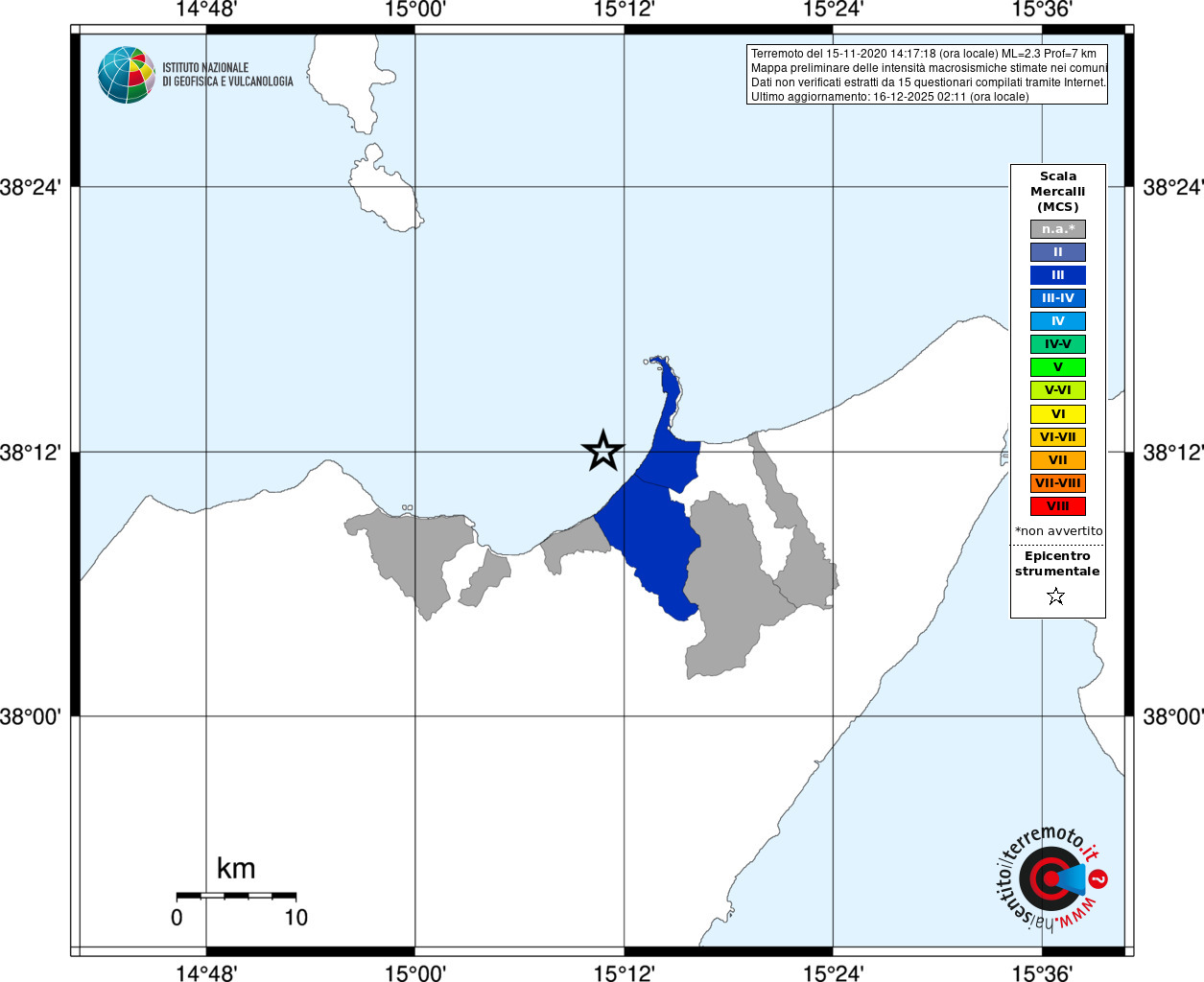
Task: Select the V green legend swatch
Action: point(1058,367)
